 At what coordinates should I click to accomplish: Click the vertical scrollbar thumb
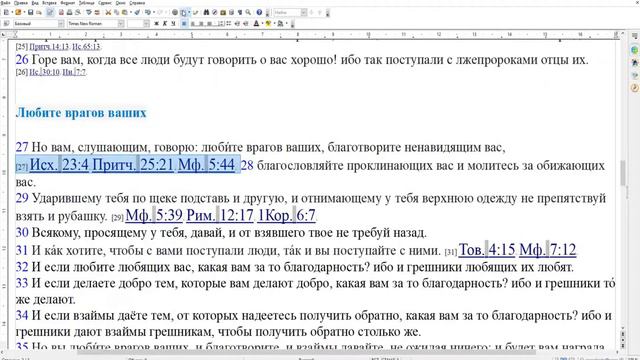coord(623,173)
